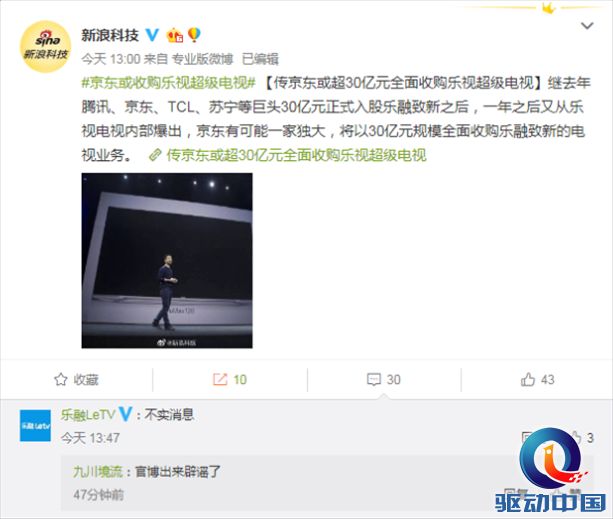Like the 乐融LeTV comment
613x519 pixels.
(x=576, y=437)
